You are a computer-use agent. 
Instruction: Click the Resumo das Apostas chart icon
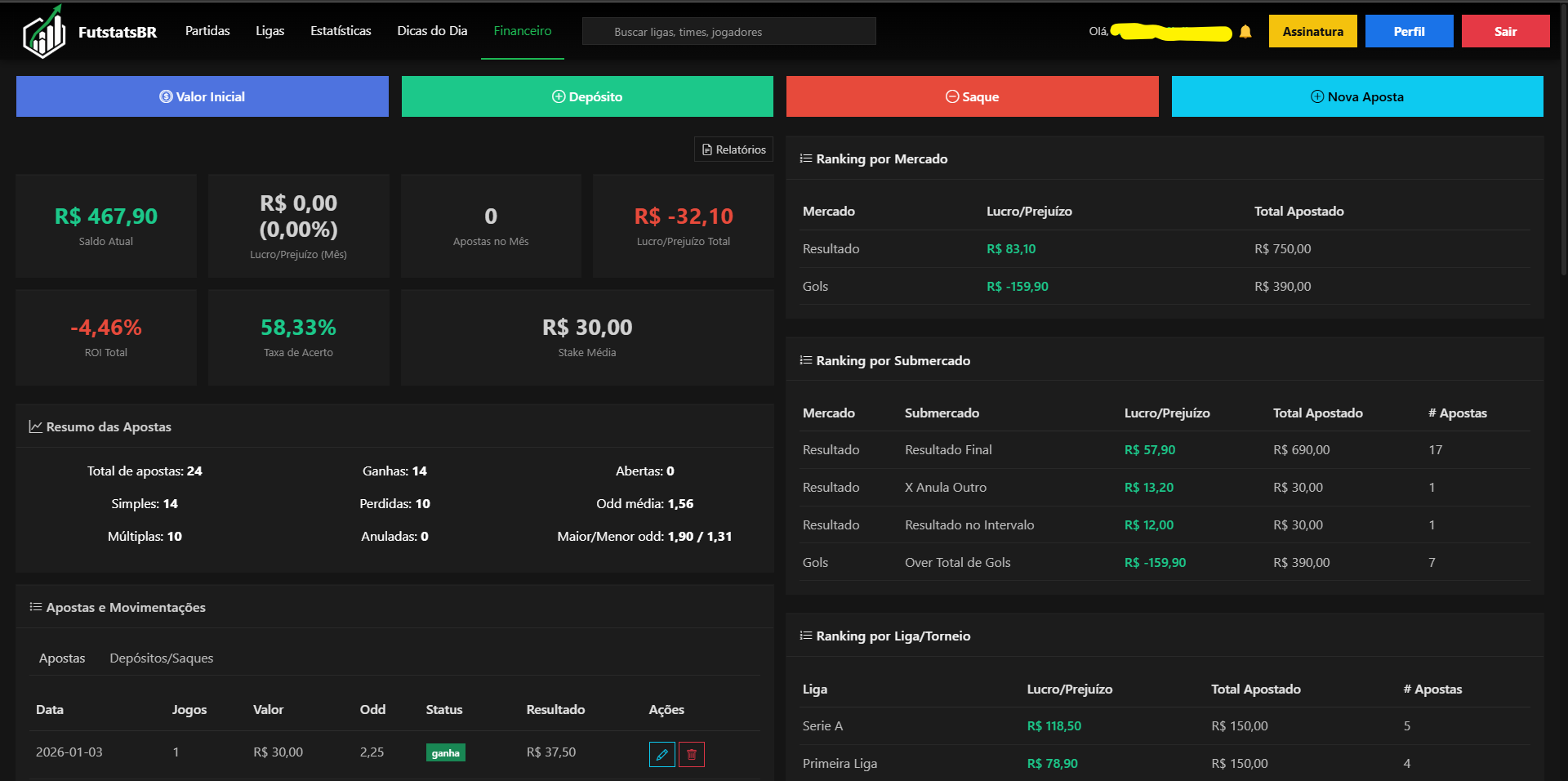[36, 426]
